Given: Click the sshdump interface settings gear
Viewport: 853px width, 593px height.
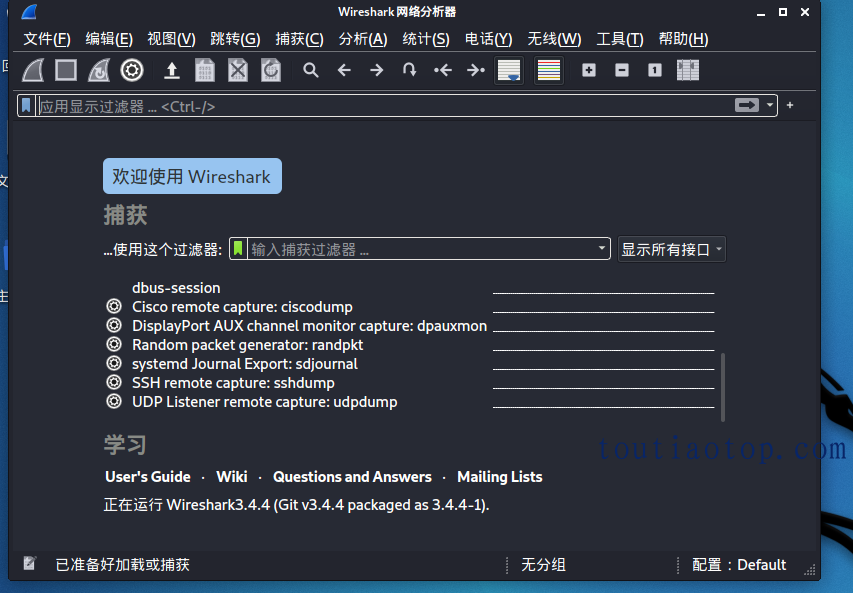Looking at the screenshot, I should click(114, 382).
